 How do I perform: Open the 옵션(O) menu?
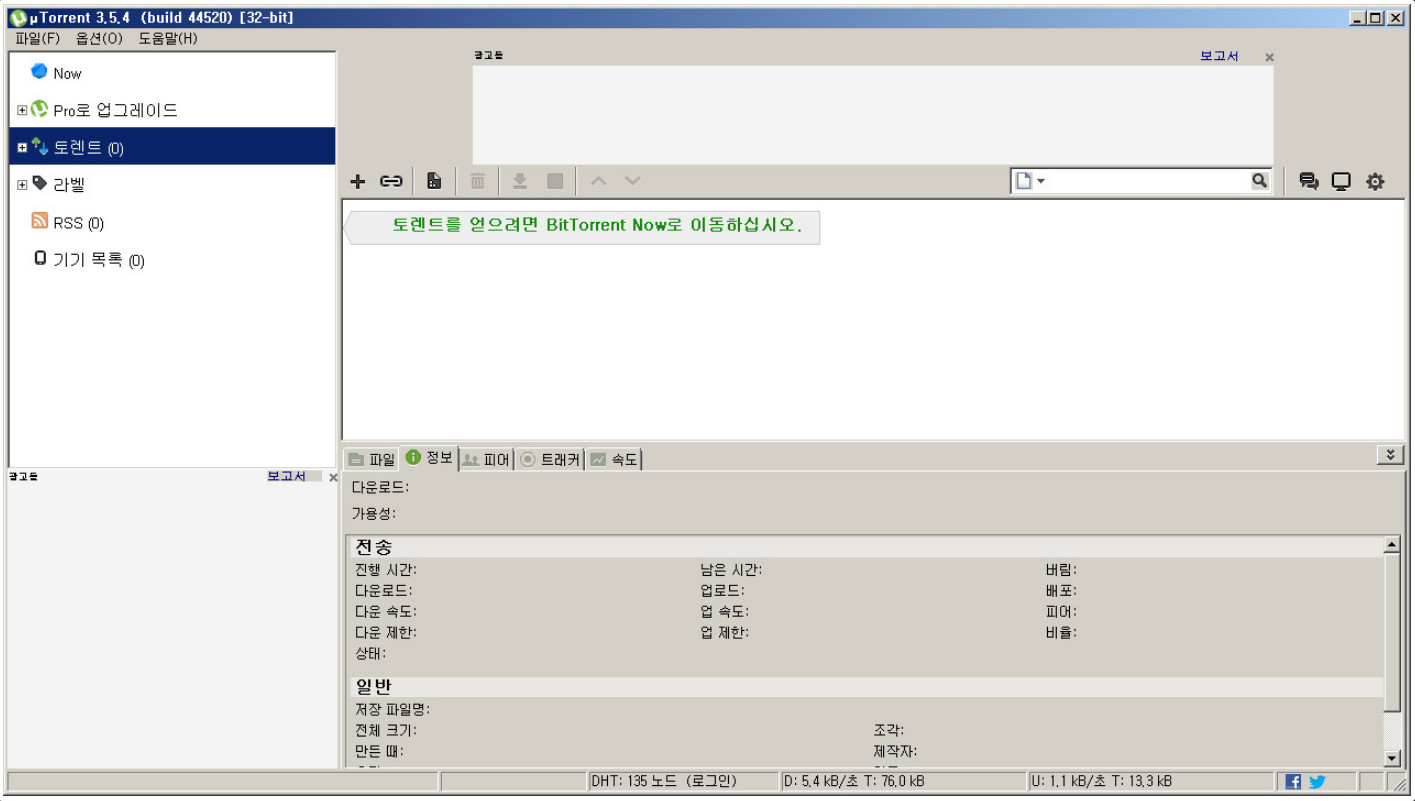coord(99,38)
